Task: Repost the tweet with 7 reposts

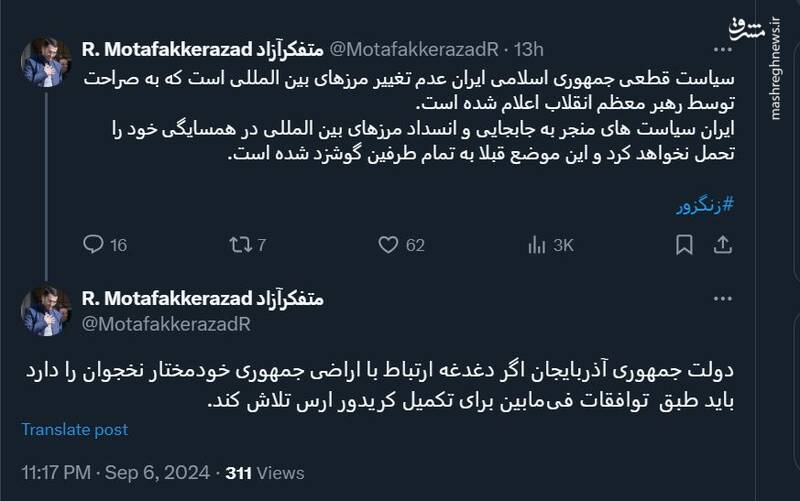Action: click(x=237, y=244)
